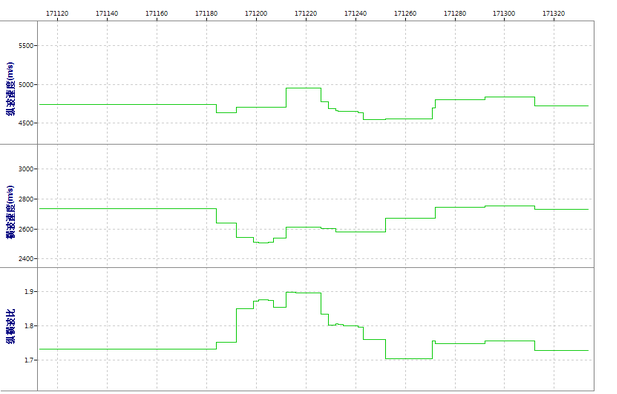Click the 5000 y-axis tick label
The image size is (617, 394).
pos(26,85)
